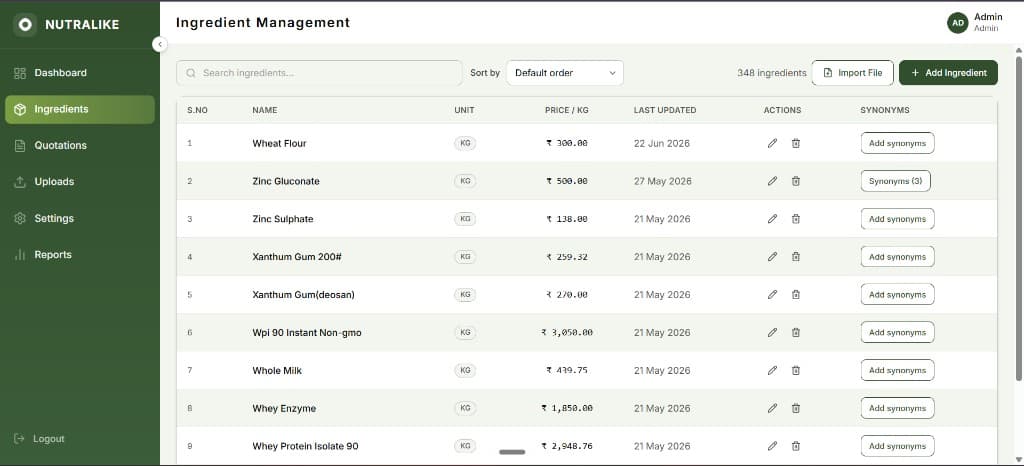Screen dimensions: 1024x466
Task: Open the Sort by Default order dropdown
Action: (565, 73)
